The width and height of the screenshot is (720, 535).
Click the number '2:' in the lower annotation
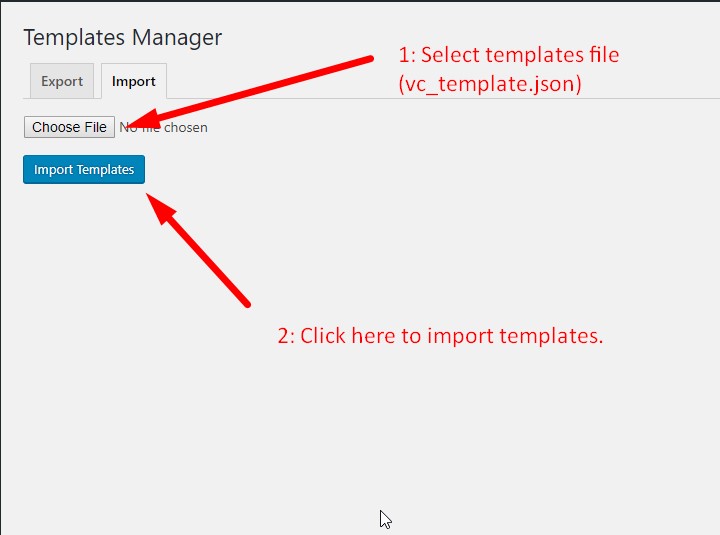click(x=286, y=336)
